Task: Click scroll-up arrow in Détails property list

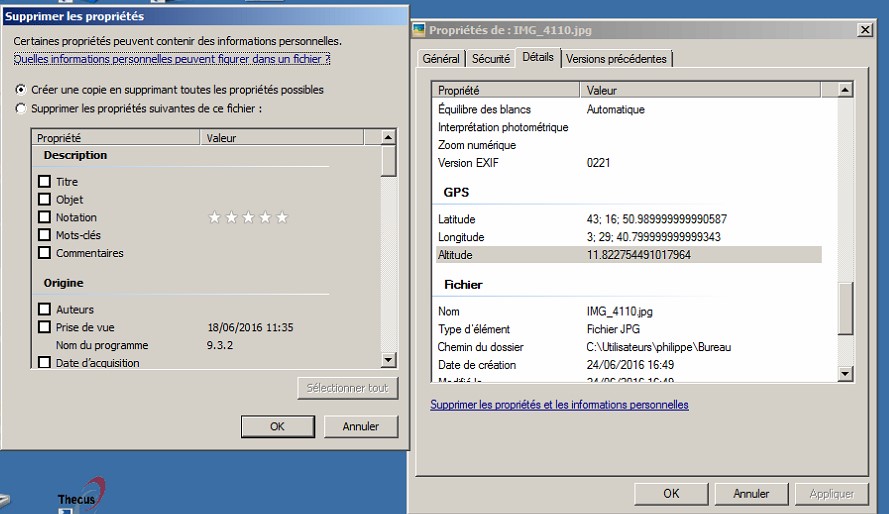Action: click(x=845, y=90)
